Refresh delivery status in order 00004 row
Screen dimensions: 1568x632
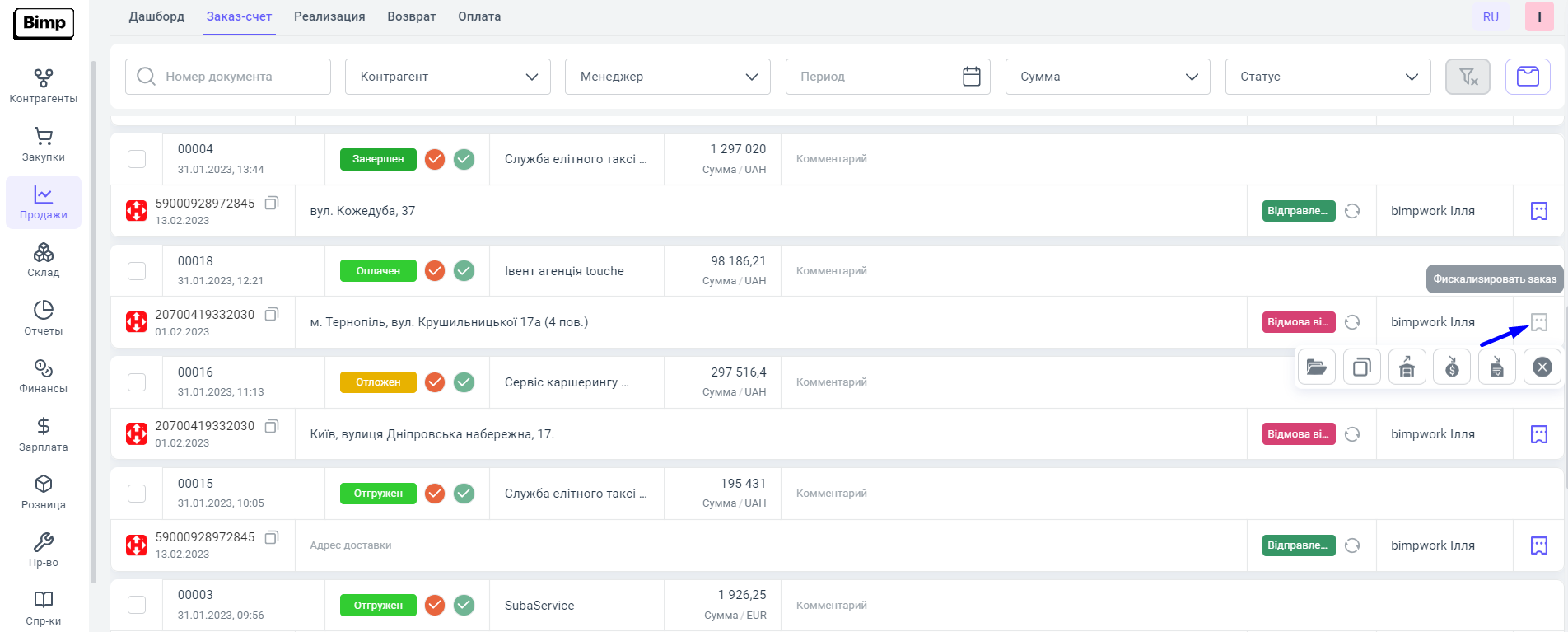1352,211
